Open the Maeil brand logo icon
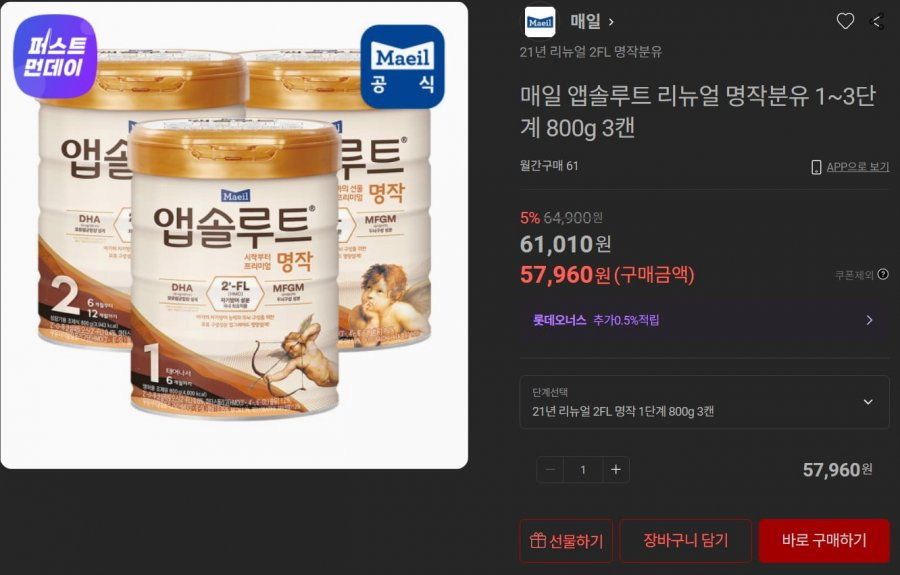 click(540, 22)
